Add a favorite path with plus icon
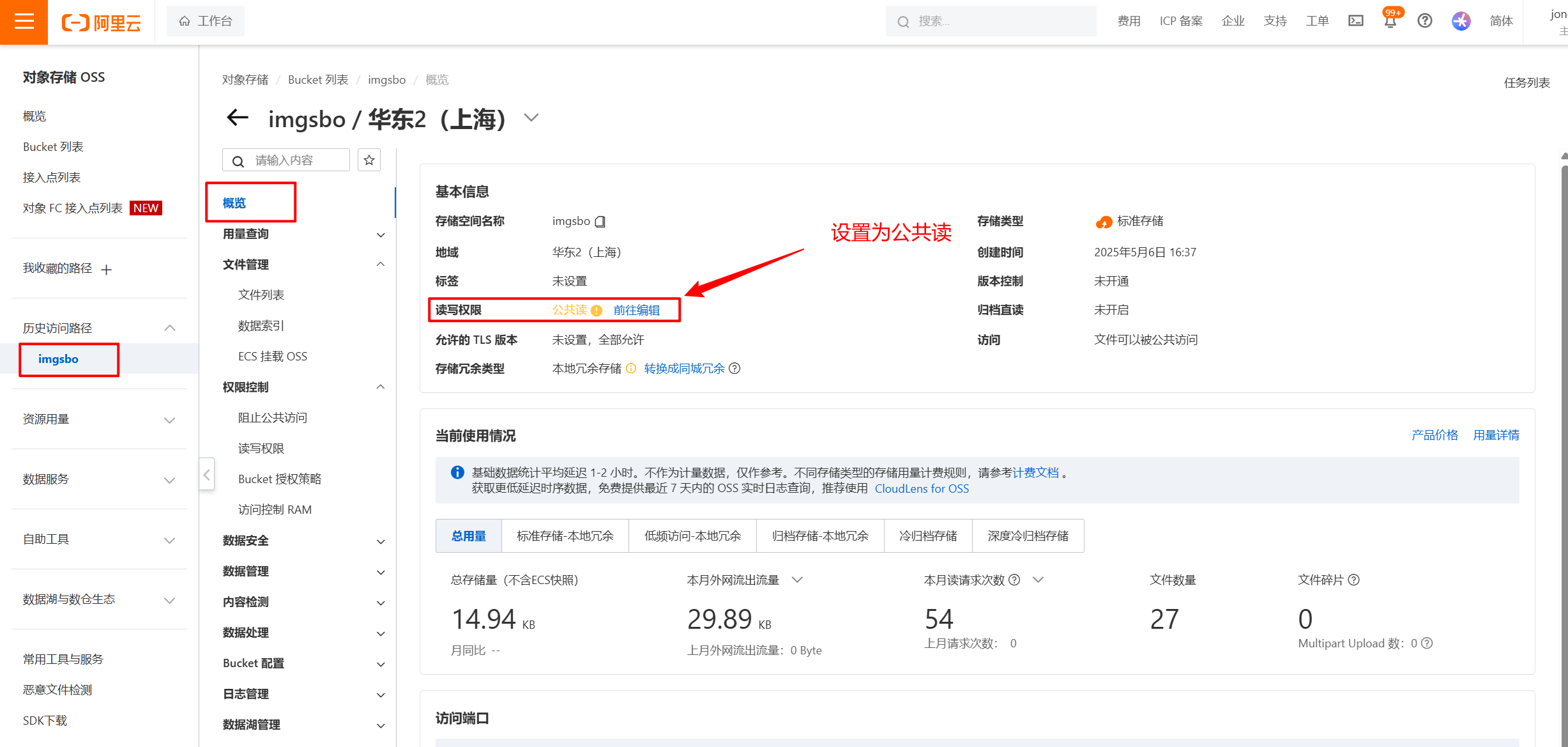 tap(107, 270)
